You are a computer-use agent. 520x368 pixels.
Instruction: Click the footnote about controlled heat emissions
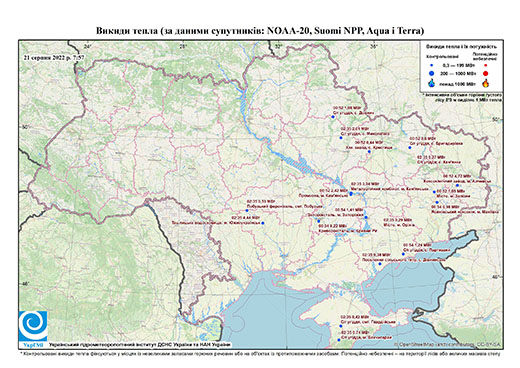tap(260, 353)
